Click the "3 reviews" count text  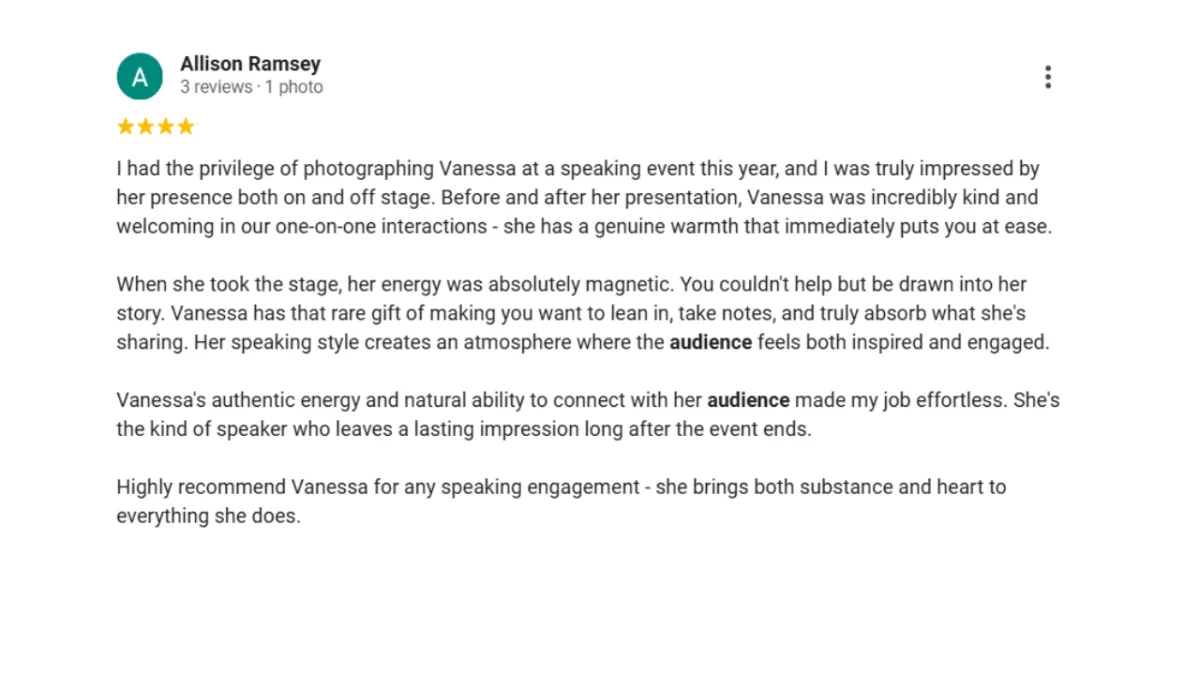pos(216,87)
